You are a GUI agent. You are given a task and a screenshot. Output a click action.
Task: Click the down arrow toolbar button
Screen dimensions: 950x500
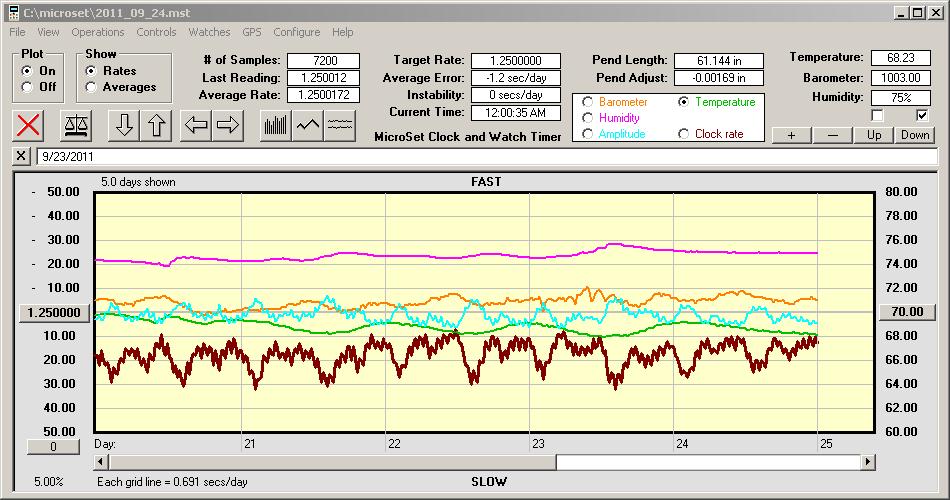coord(124,125)
